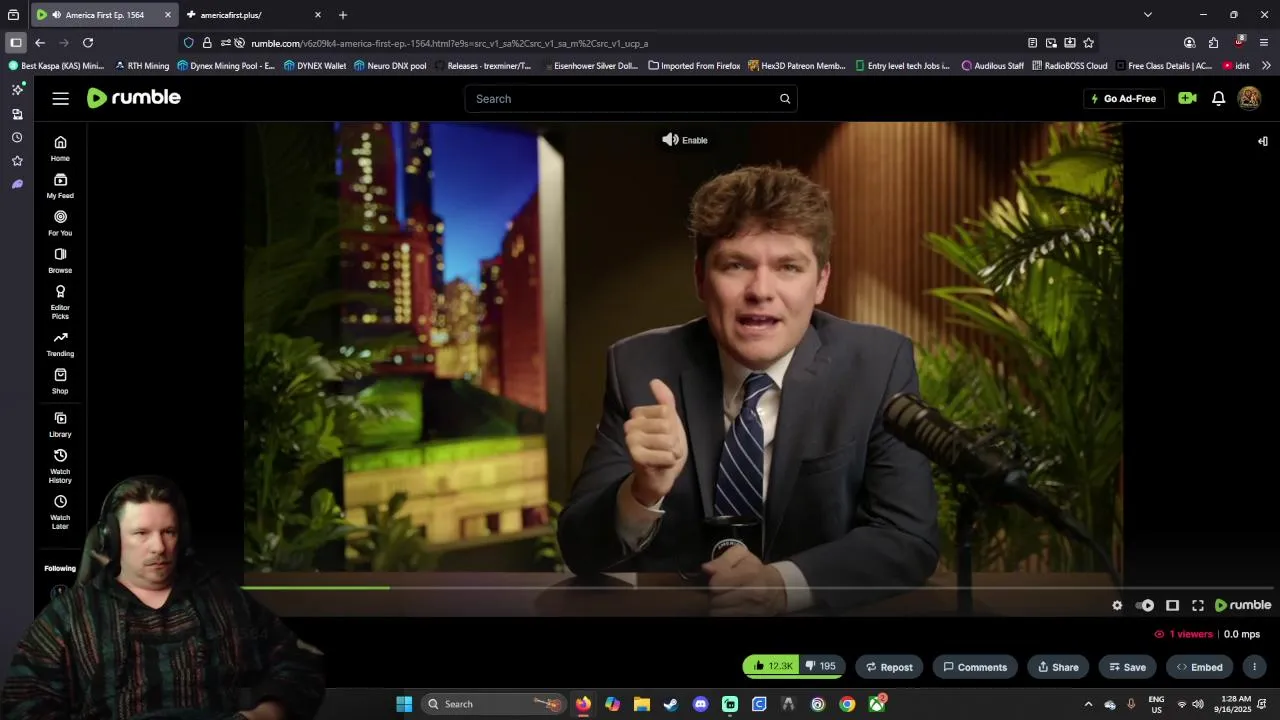
Task: Go to Rumble homepage via logo
Action: click(134, 98)
